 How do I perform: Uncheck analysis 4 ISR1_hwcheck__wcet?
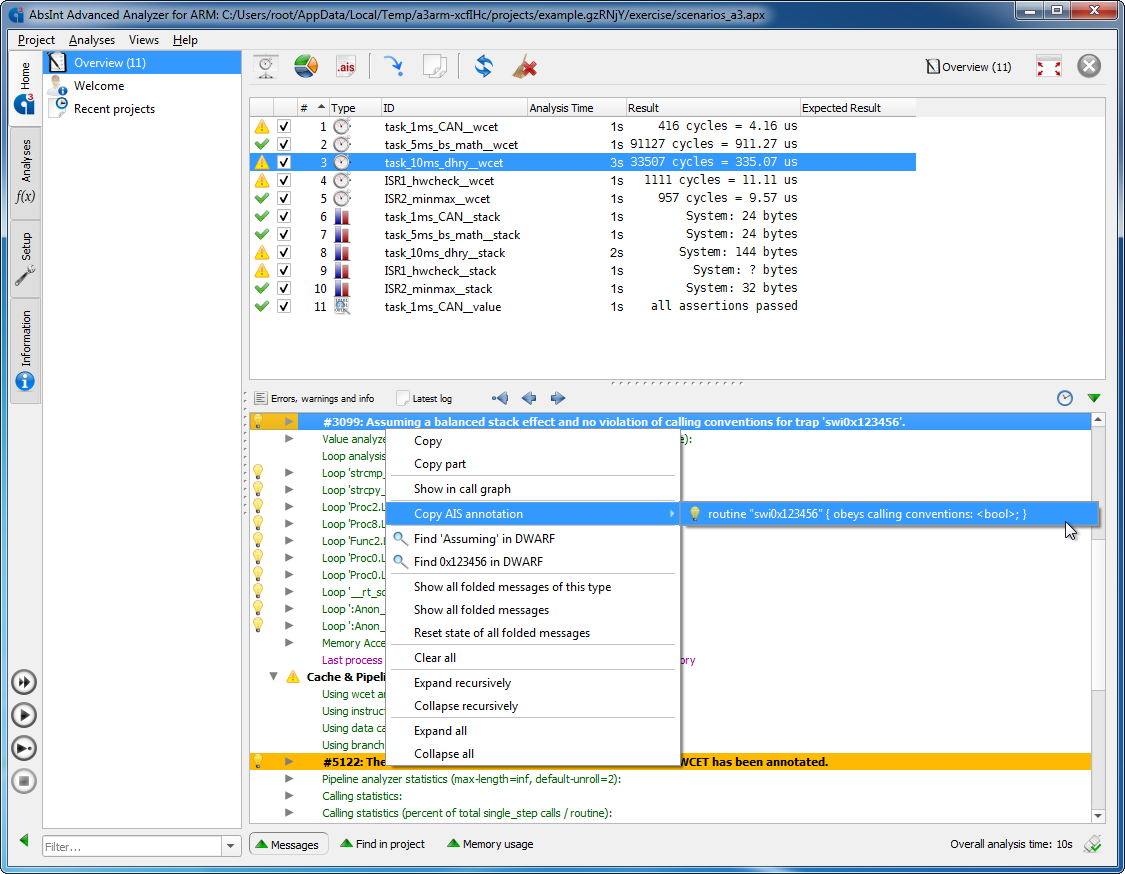(284, 180)
